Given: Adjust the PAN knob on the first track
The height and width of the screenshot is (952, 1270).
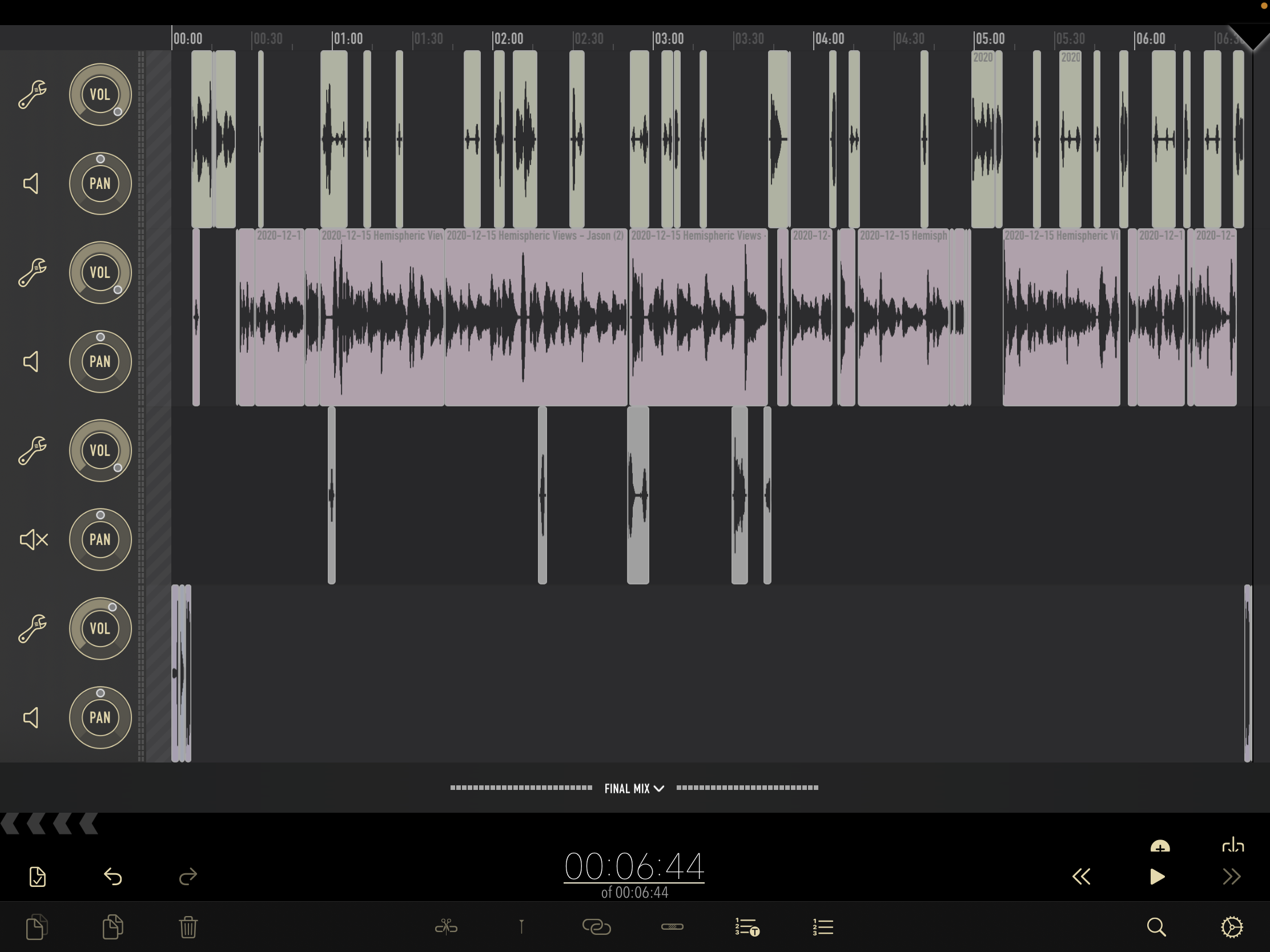Looking at the screenshot, I should tap(100, 184).
